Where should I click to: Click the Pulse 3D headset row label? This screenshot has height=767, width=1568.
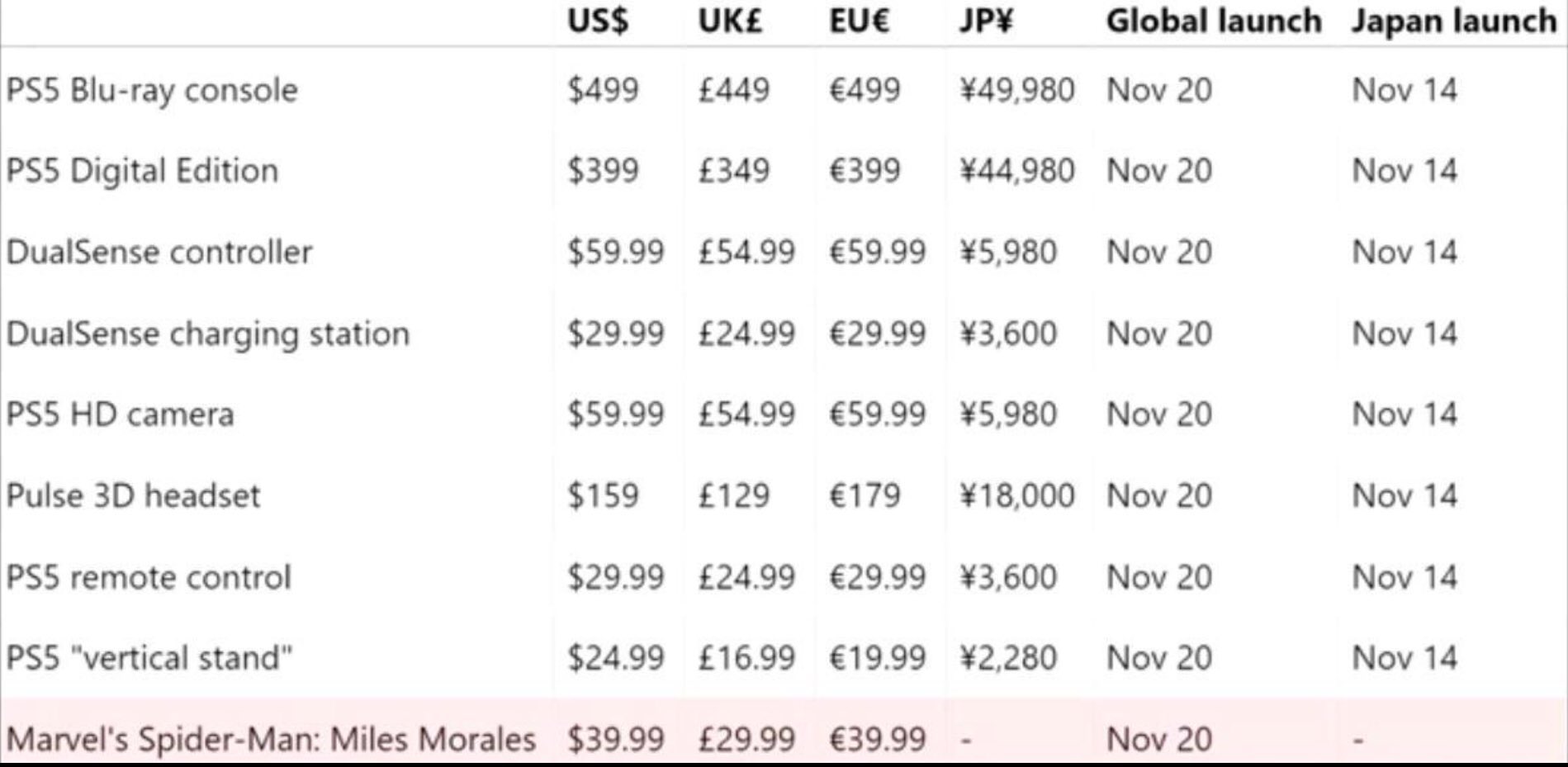pos(133,495)
